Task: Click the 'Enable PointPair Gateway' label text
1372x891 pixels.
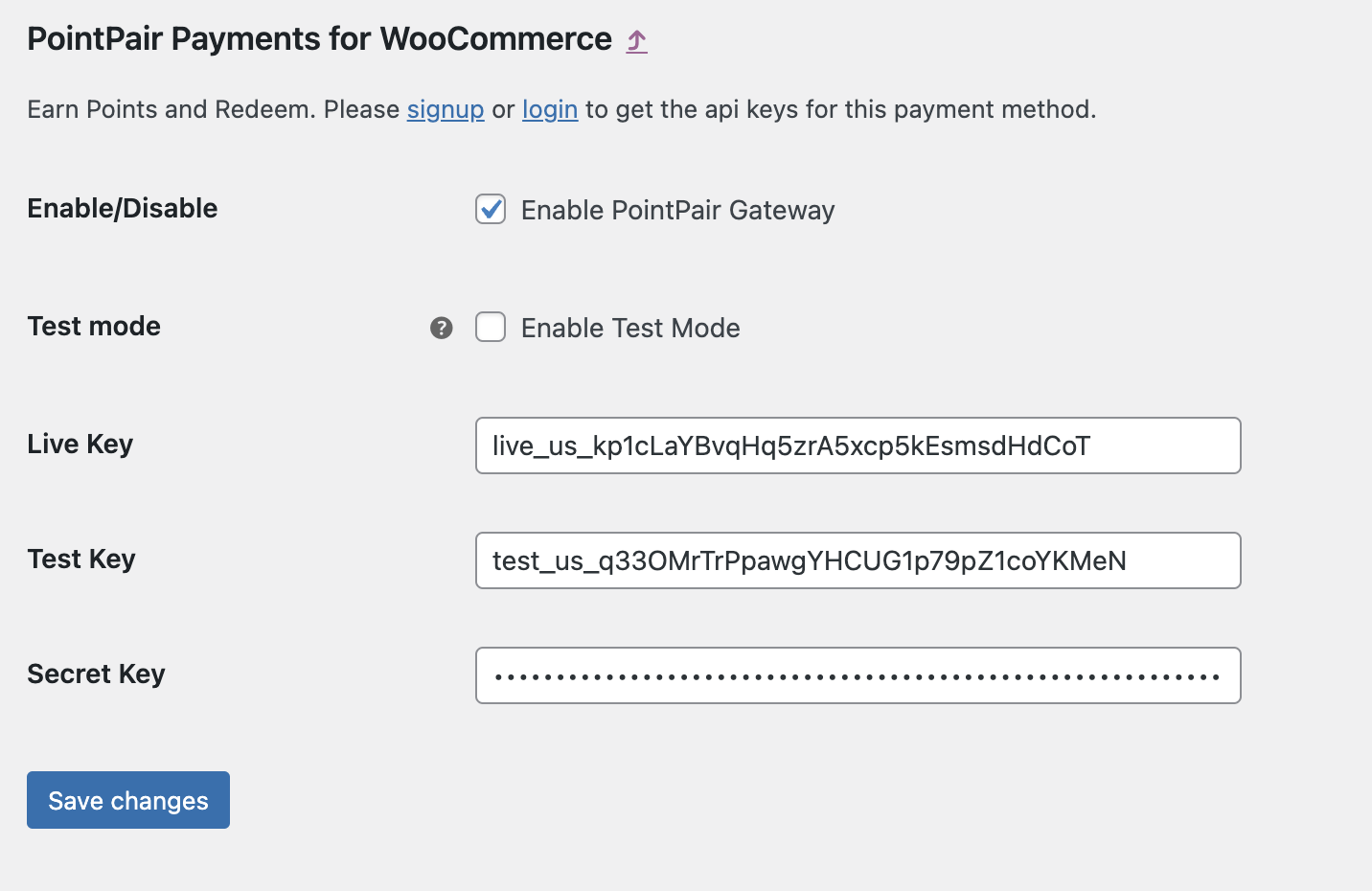Action: point(677,210)
